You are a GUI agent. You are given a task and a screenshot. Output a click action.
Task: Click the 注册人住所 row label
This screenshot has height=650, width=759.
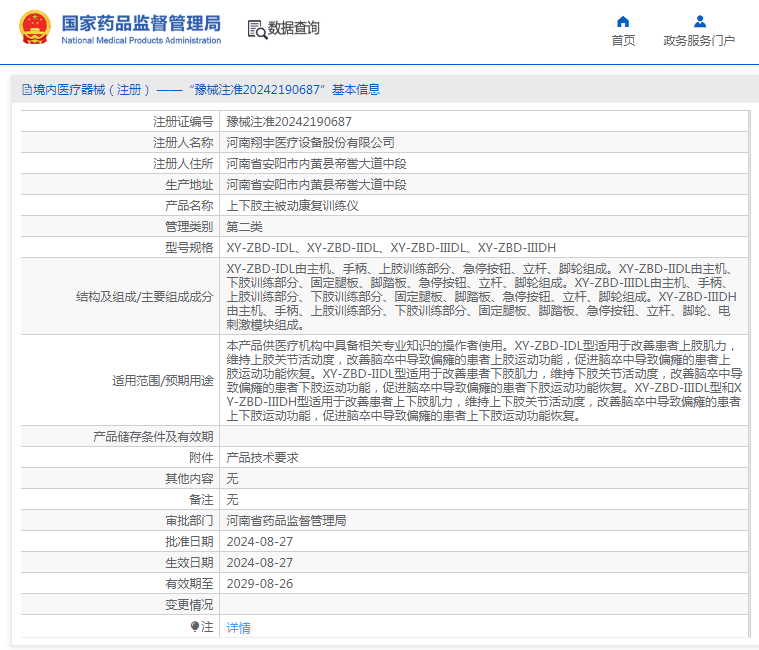(x=183, y=164)
